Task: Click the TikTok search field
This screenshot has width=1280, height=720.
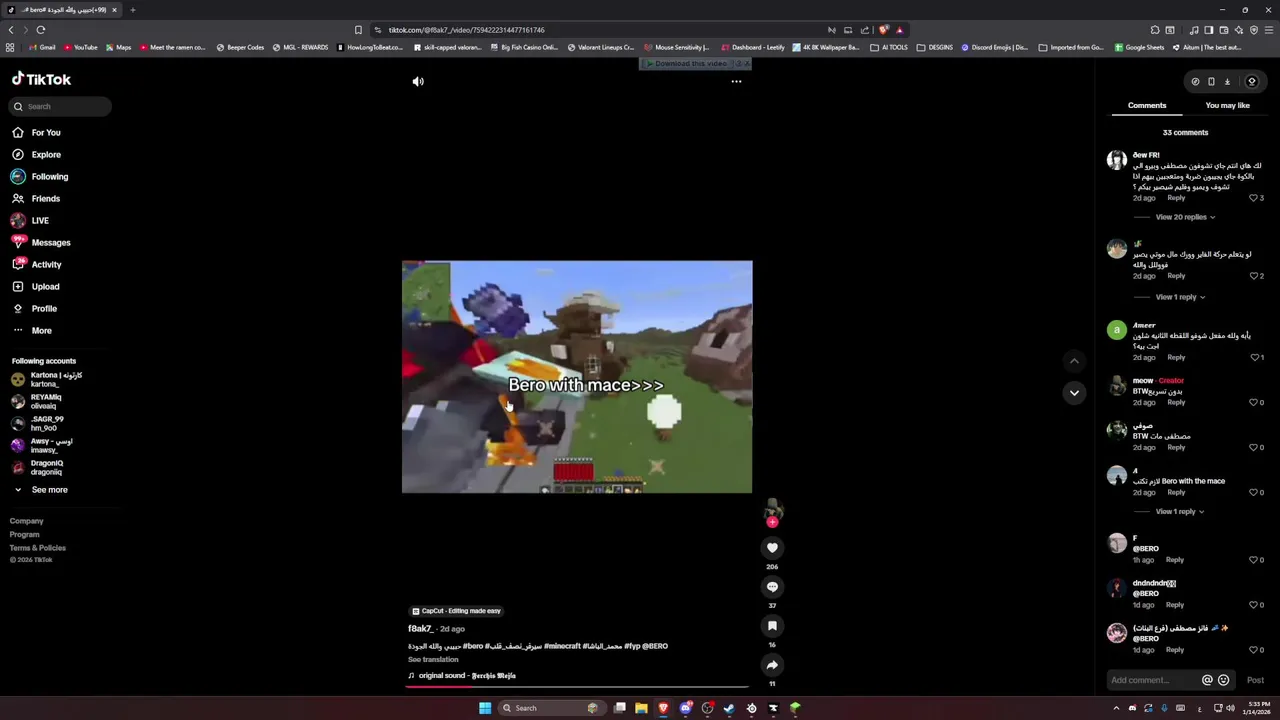Action: click(61, 106)
